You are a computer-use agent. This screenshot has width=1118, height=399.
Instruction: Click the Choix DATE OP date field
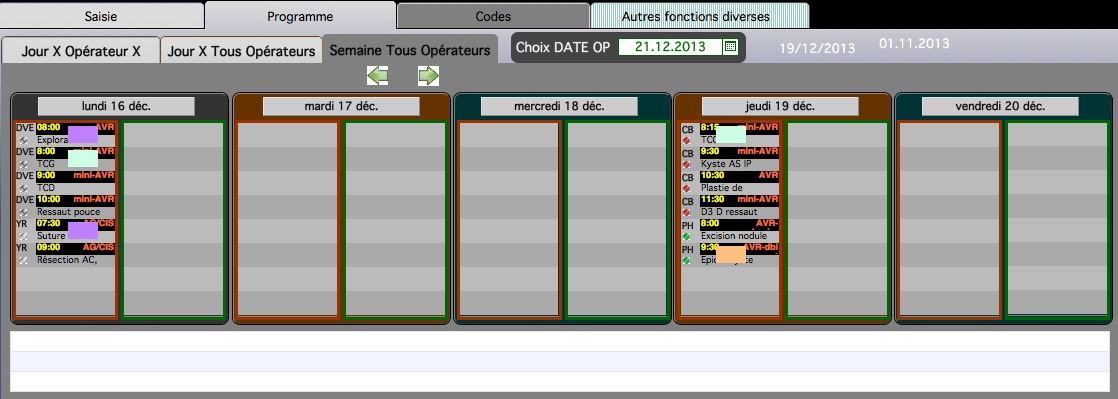[x=670, y=47]
